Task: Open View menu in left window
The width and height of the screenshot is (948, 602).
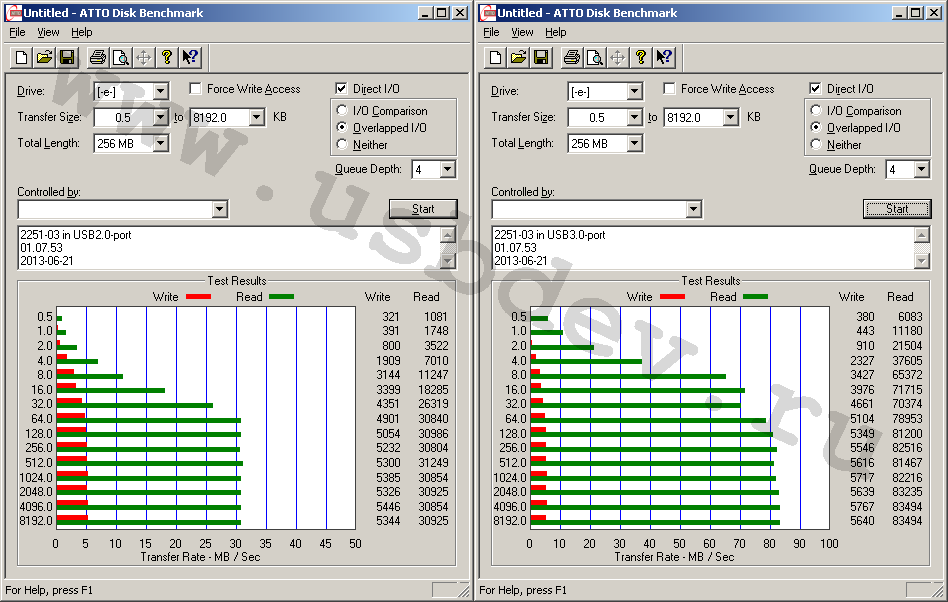Action: [48, 33]
